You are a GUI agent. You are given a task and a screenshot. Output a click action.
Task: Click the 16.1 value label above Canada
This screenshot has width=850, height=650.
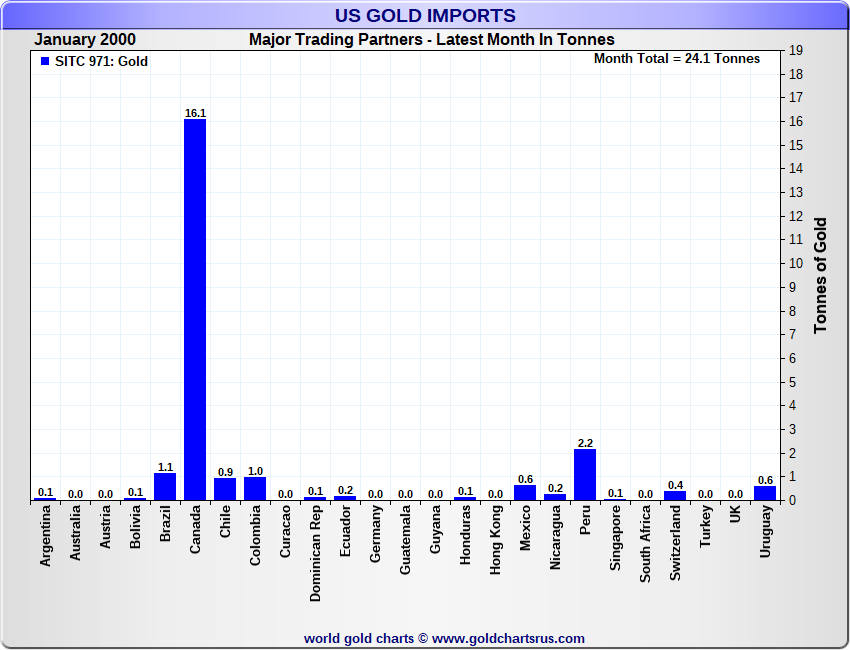(195, 113)
